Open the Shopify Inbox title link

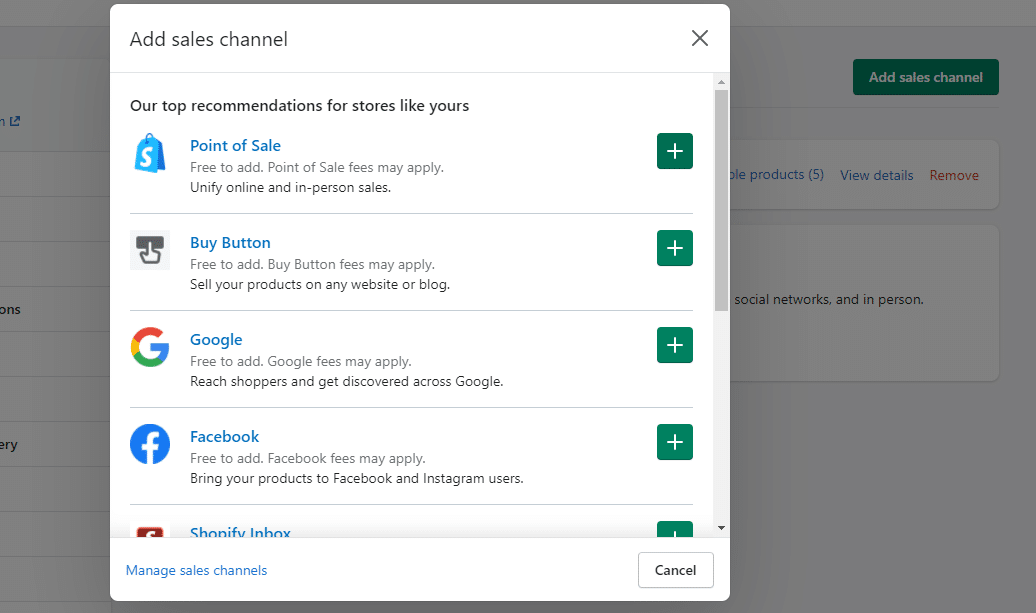[240, 532]
